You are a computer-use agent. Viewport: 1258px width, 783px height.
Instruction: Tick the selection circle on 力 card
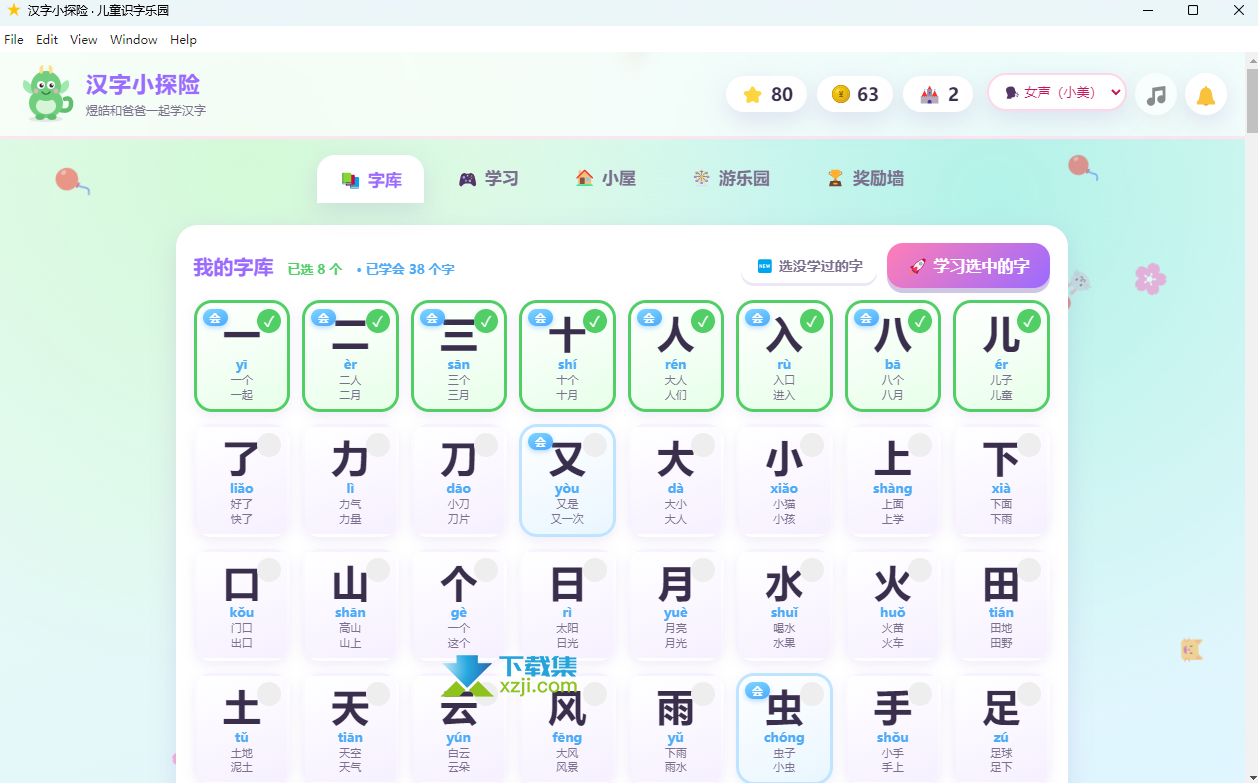[378, 445]
